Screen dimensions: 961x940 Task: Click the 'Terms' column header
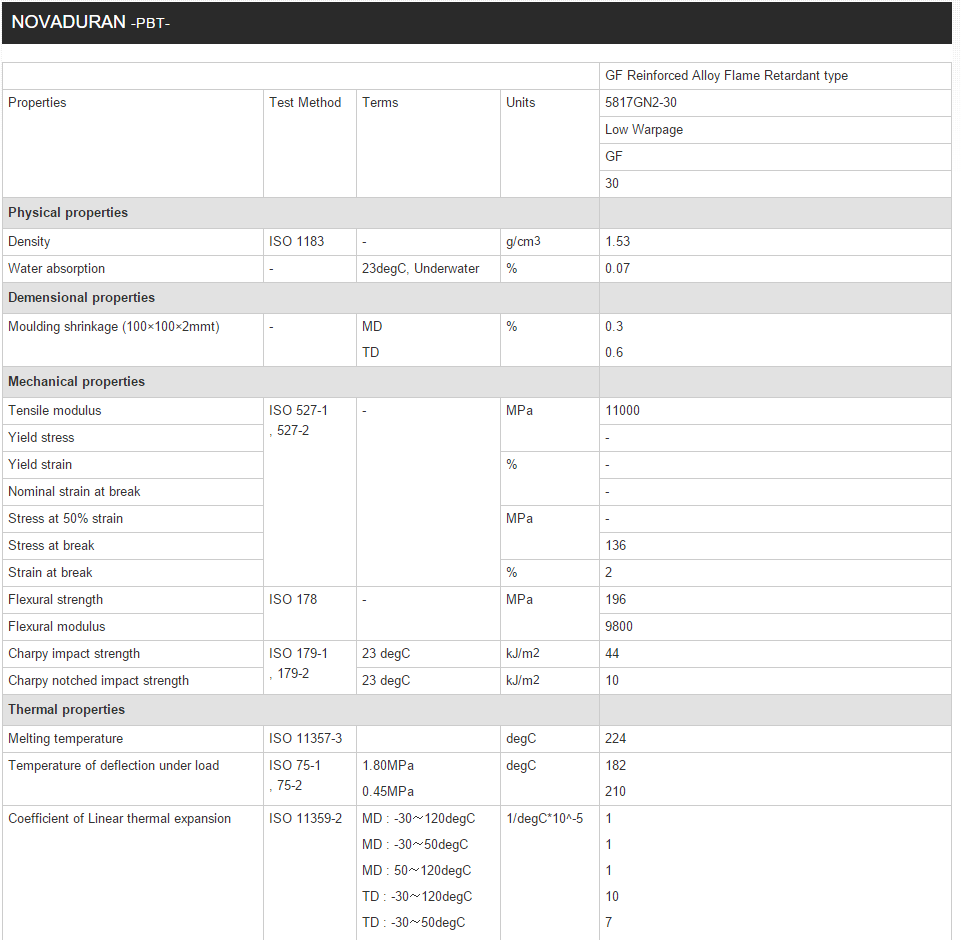tap(379, 102)
